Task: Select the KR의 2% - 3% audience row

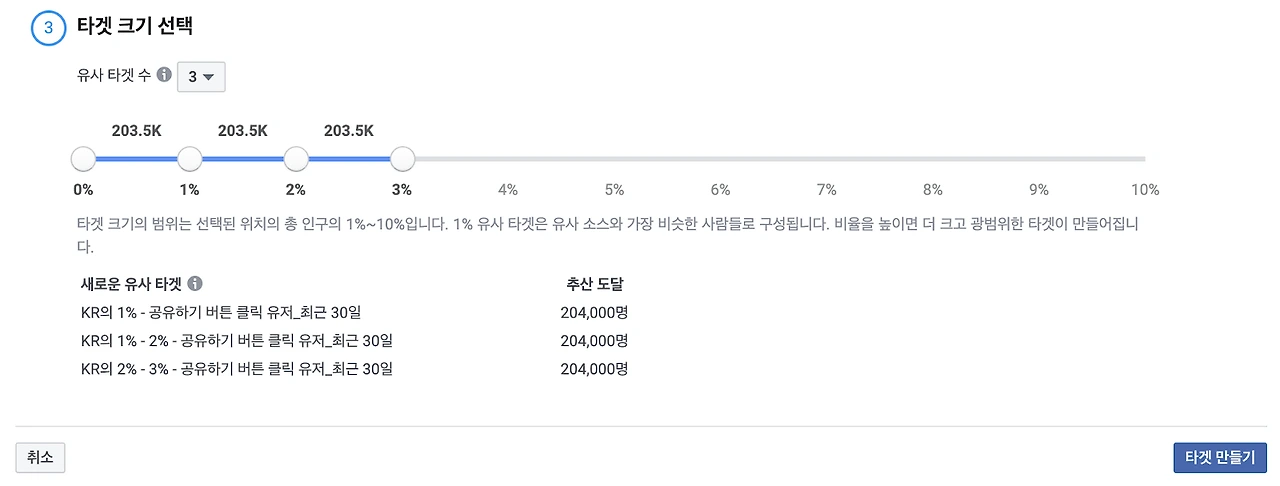Action: click(x=237, y=369)
